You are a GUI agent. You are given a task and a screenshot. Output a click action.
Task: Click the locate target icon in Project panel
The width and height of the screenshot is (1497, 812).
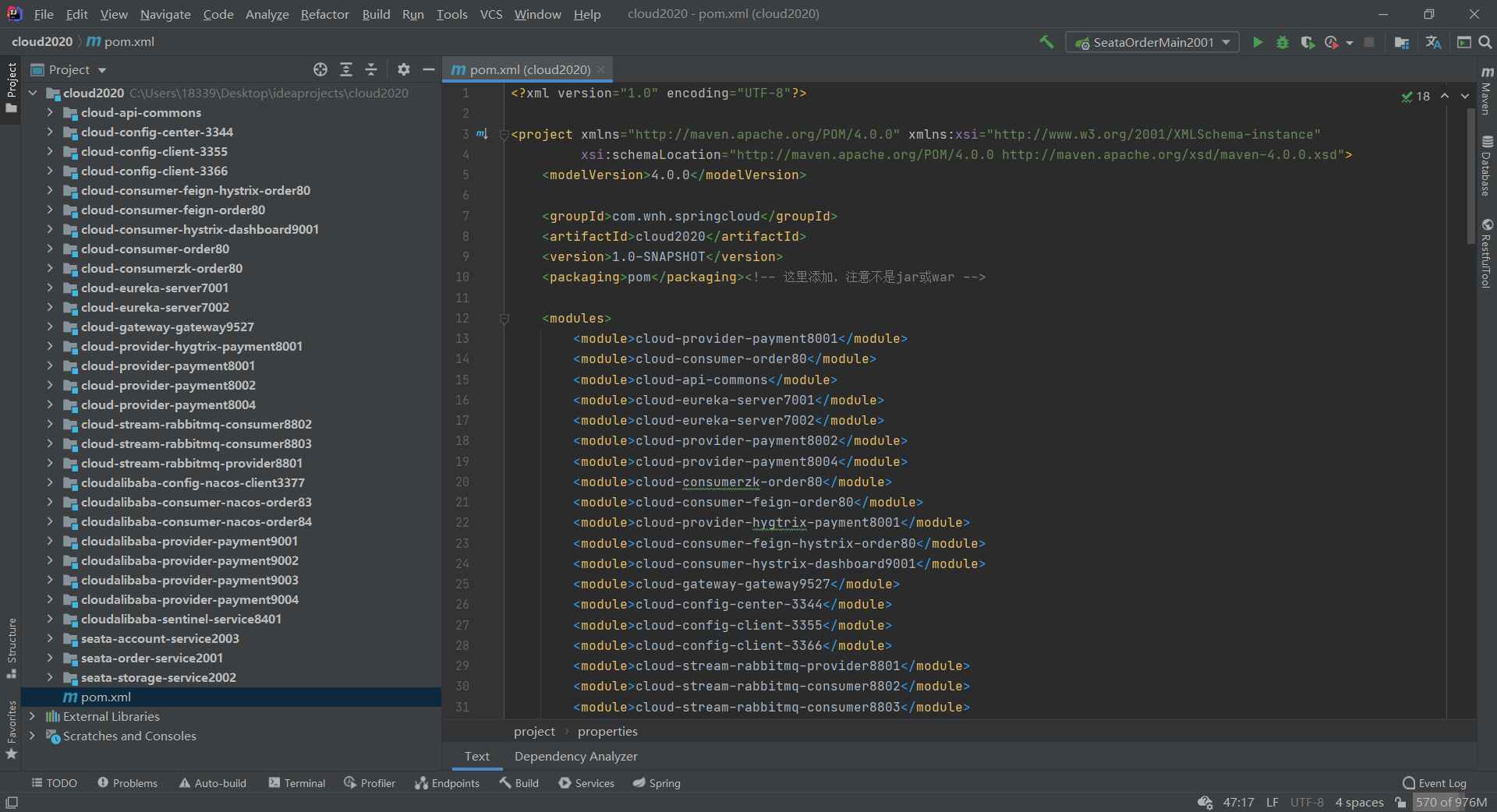click(x=320, y=69)
